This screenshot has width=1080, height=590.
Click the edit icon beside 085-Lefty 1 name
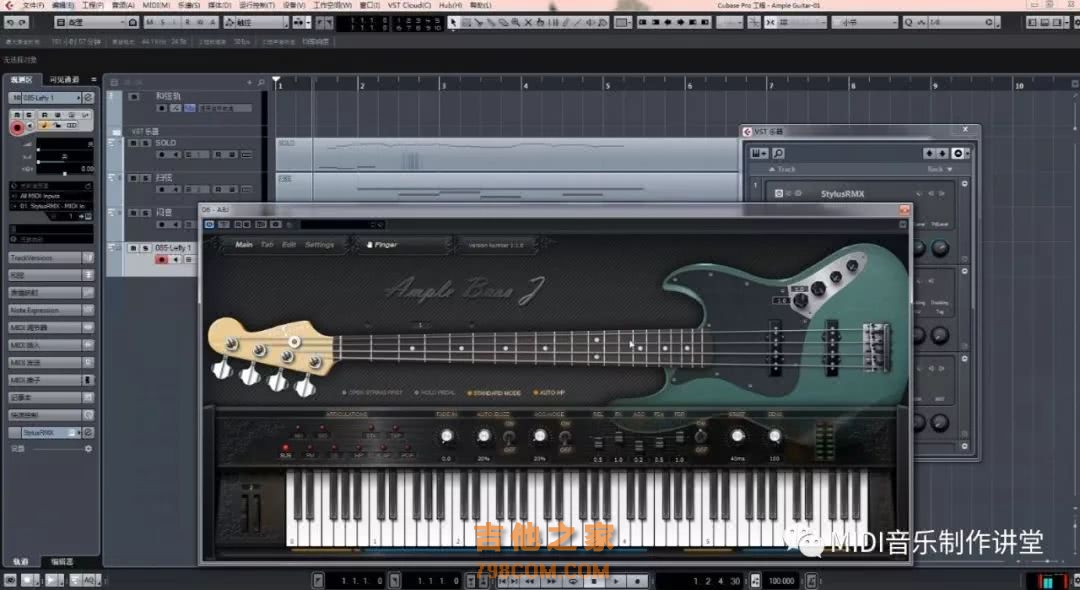(88, 98)
